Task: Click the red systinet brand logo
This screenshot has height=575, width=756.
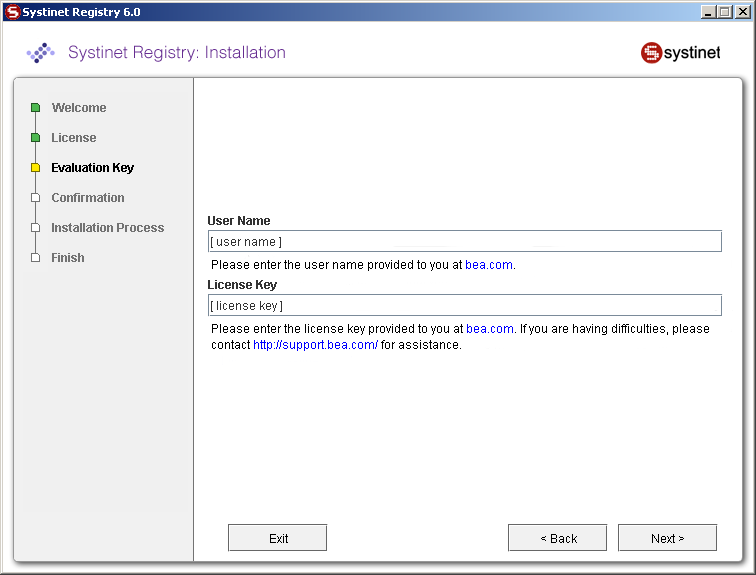Action: click(680, 53)
